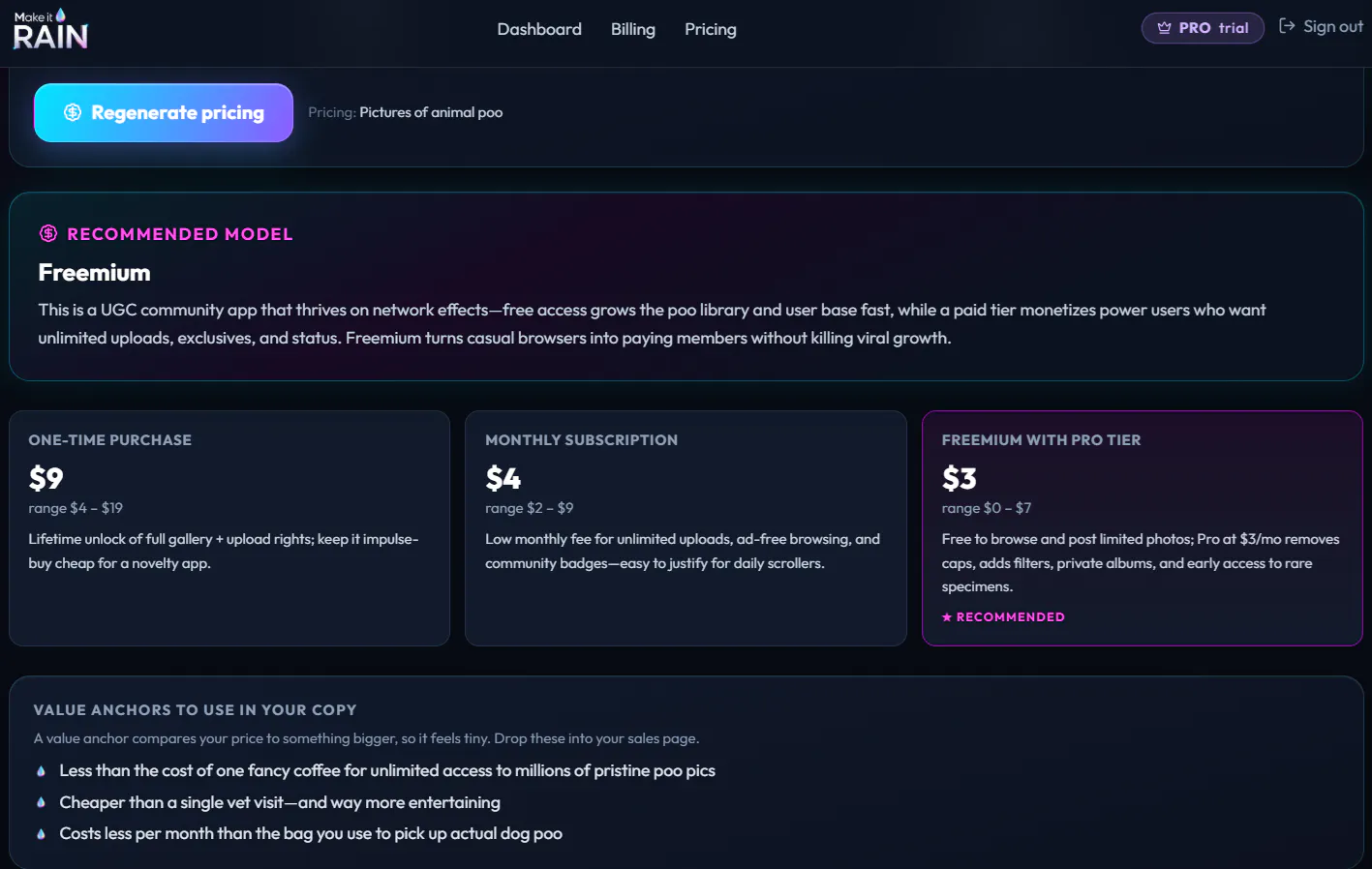Click the pink dollar icon beside Recommended Model
This screenshot has width=1372, height=869.
48,233
